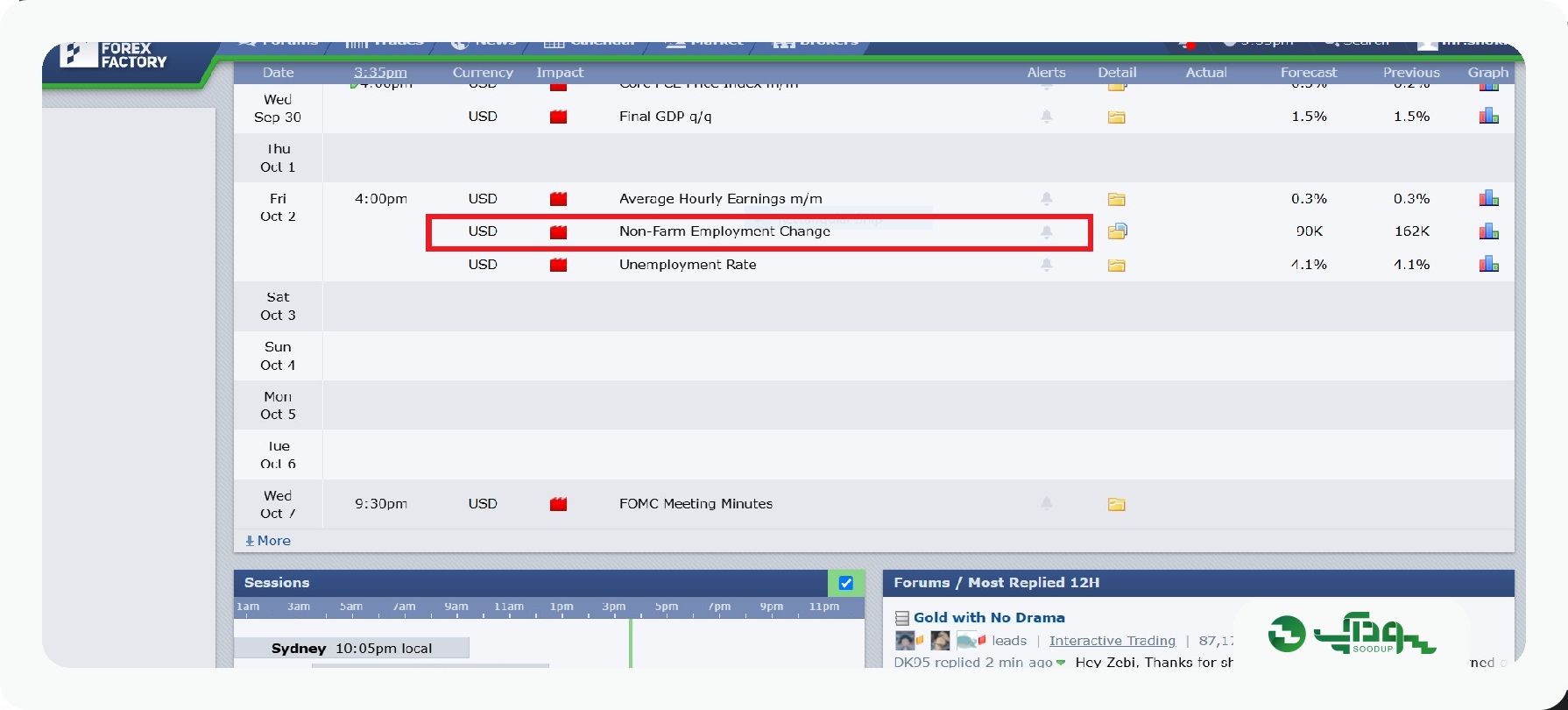The image size is (1568, 710).
Task: Set alert bell for FOMC Meeting Minutes
Action: (1046, 503)
